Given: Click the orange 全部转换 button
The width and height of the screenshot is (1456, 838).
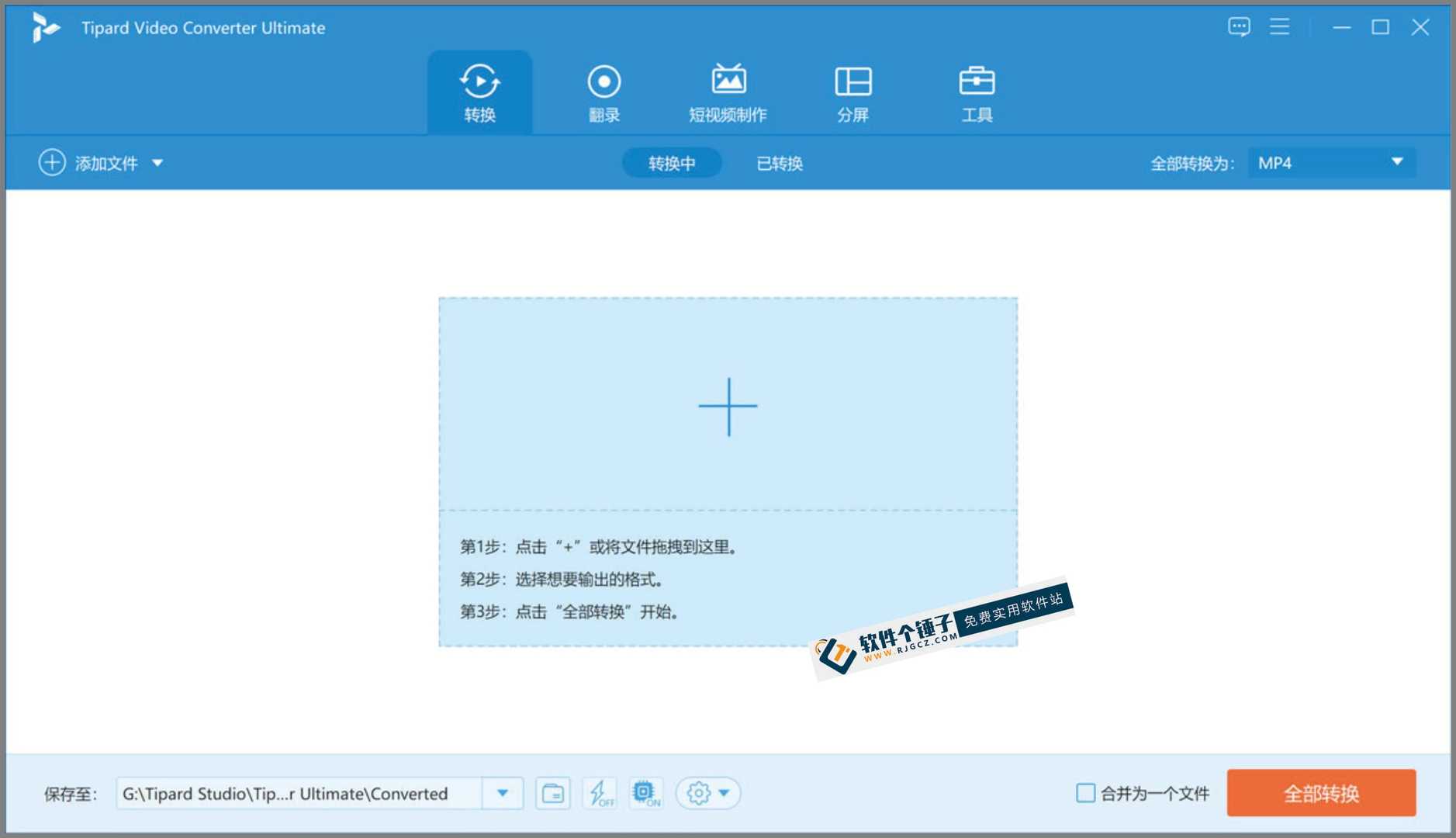Looking at the screenshot, I should tap(1321, 793).
